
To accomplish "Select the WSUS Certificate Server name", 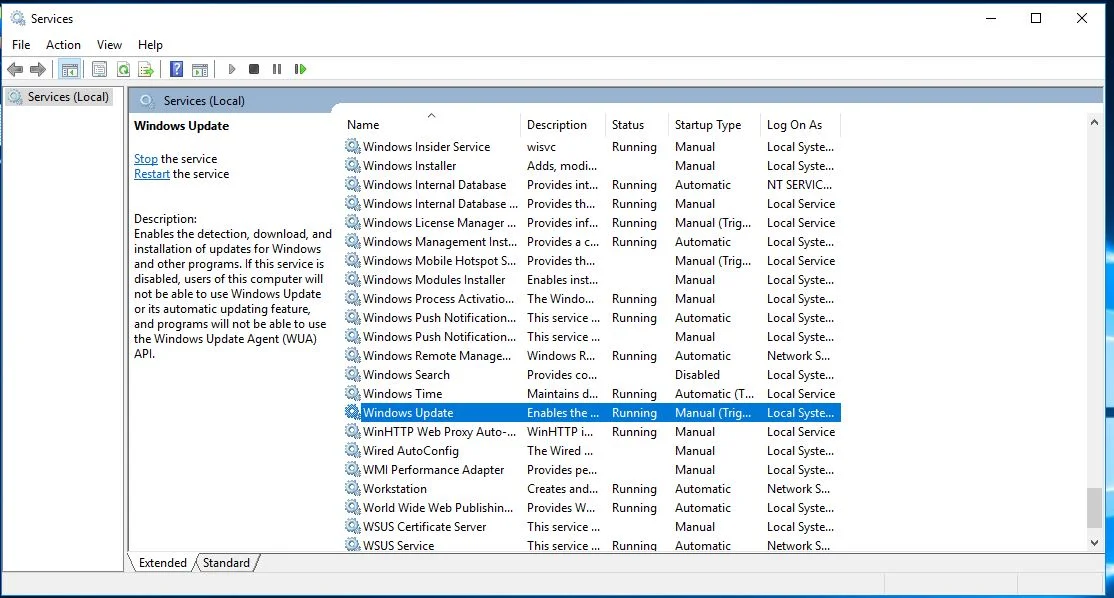I will [x=425, y=526].
